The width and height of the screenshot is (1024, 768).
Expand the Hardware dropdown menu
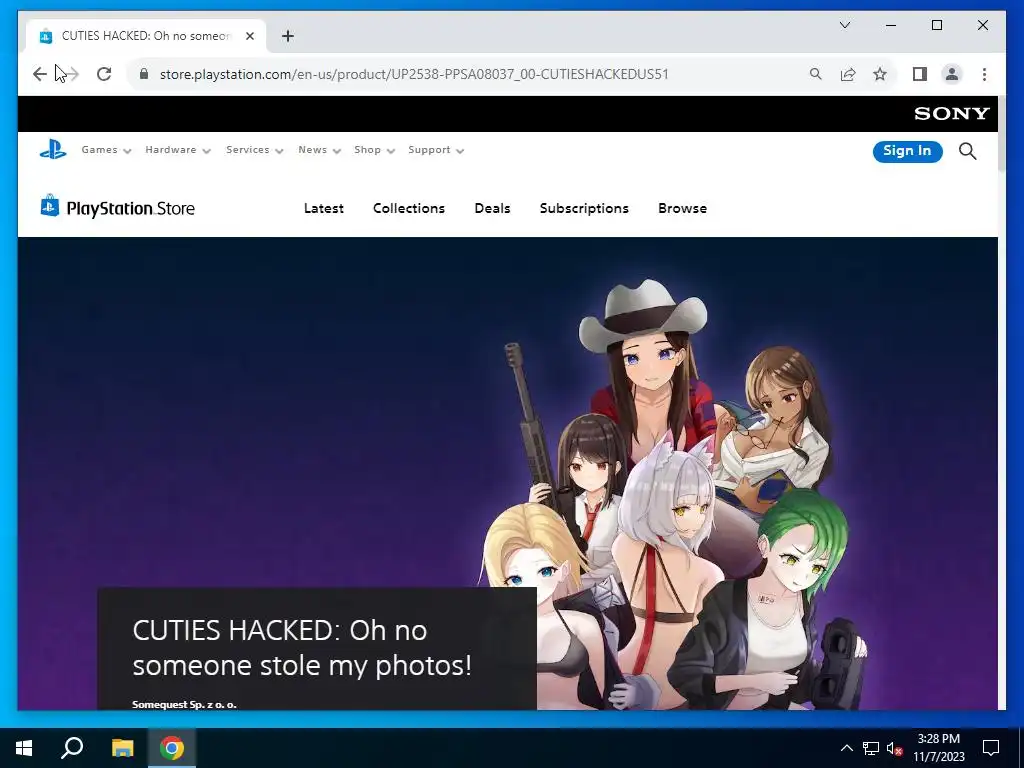tap(178, 150)
